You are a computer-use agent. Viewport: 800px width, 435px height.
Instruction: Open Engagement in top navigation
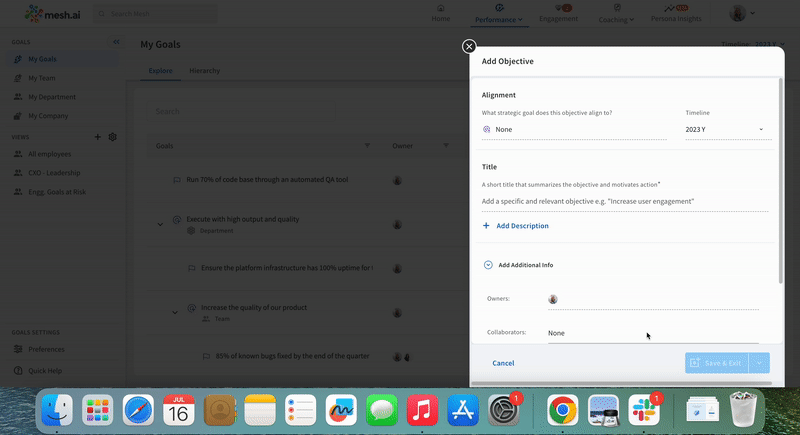coord(559,14)
